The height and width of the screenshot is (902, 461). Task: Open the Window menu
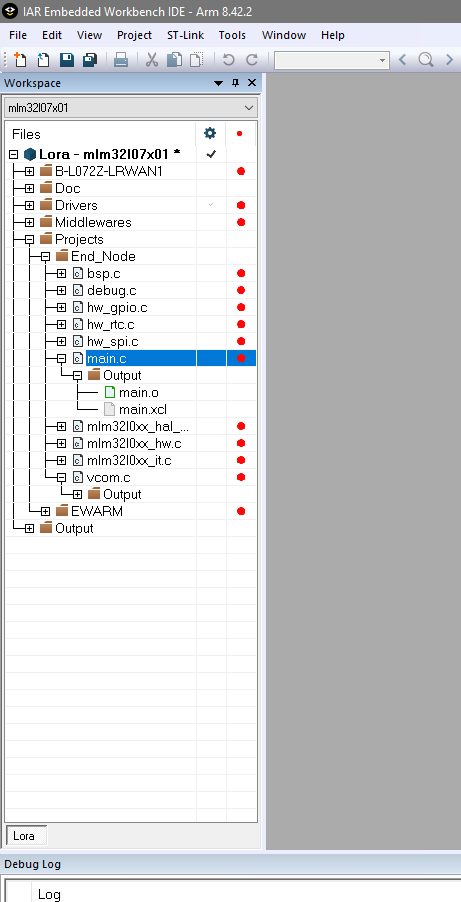(x=284, y=35)
